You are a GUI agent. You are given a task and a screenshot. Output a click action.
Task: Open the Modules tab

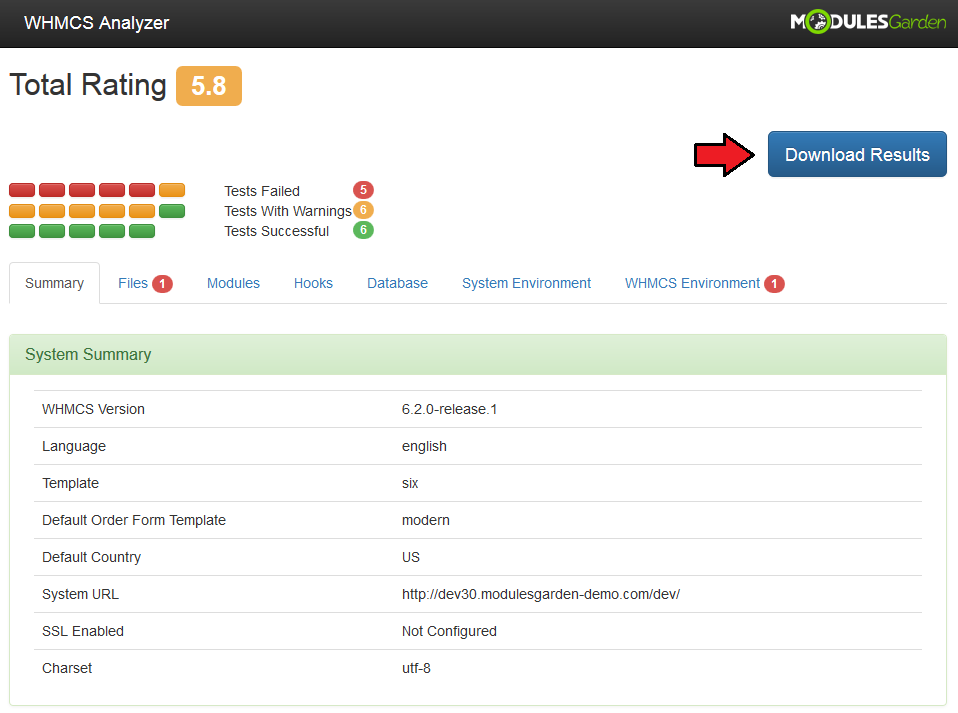click(233, 283)
